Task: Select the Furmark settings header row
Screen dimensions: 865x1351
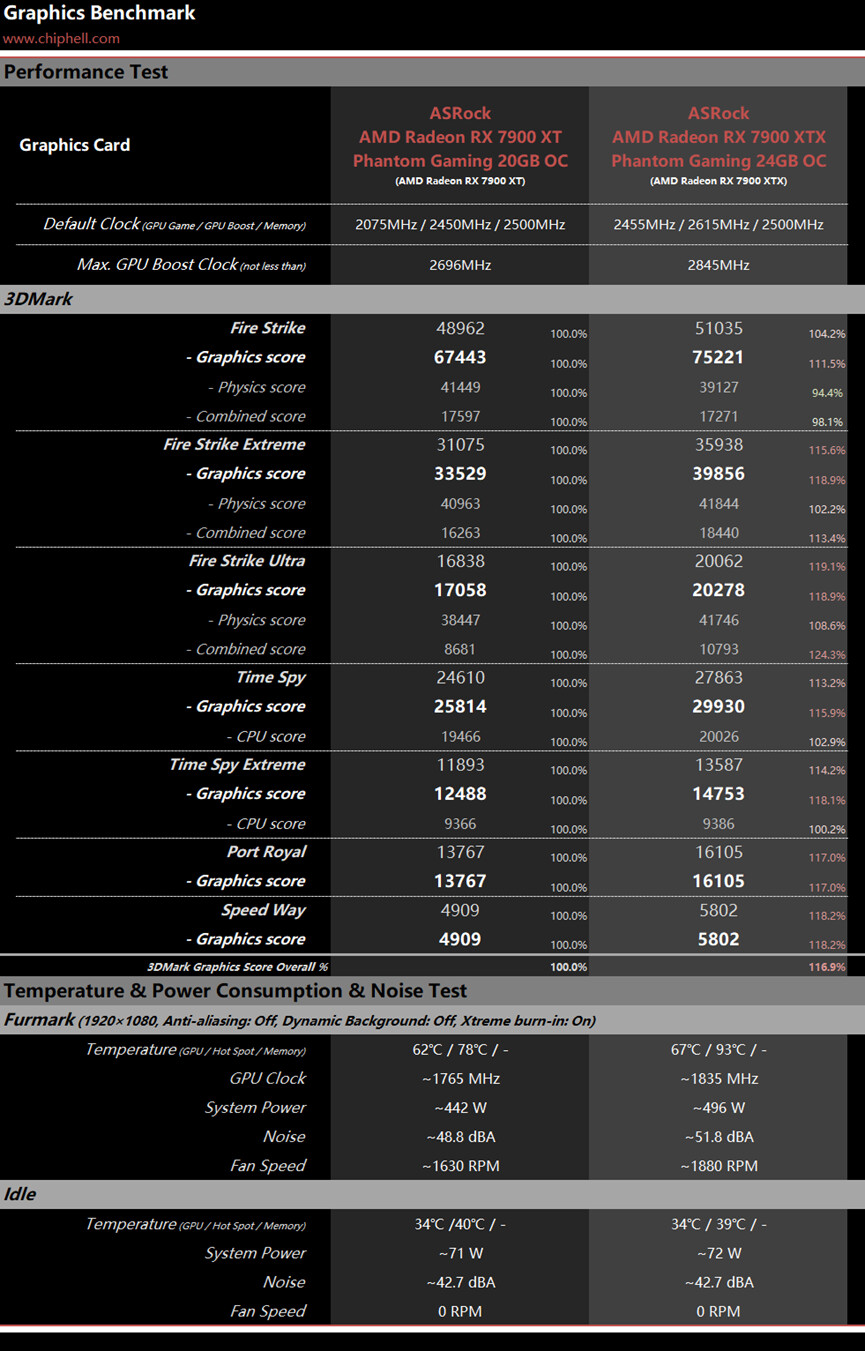Action: [x=432, y=1021]
